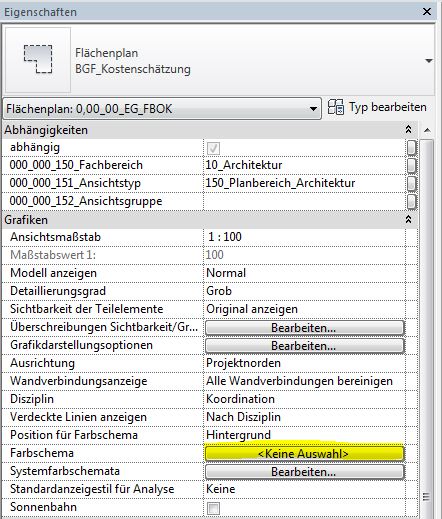Open the type selector dropdown arrow
The image size is (442, 519).
pos(429,61)
